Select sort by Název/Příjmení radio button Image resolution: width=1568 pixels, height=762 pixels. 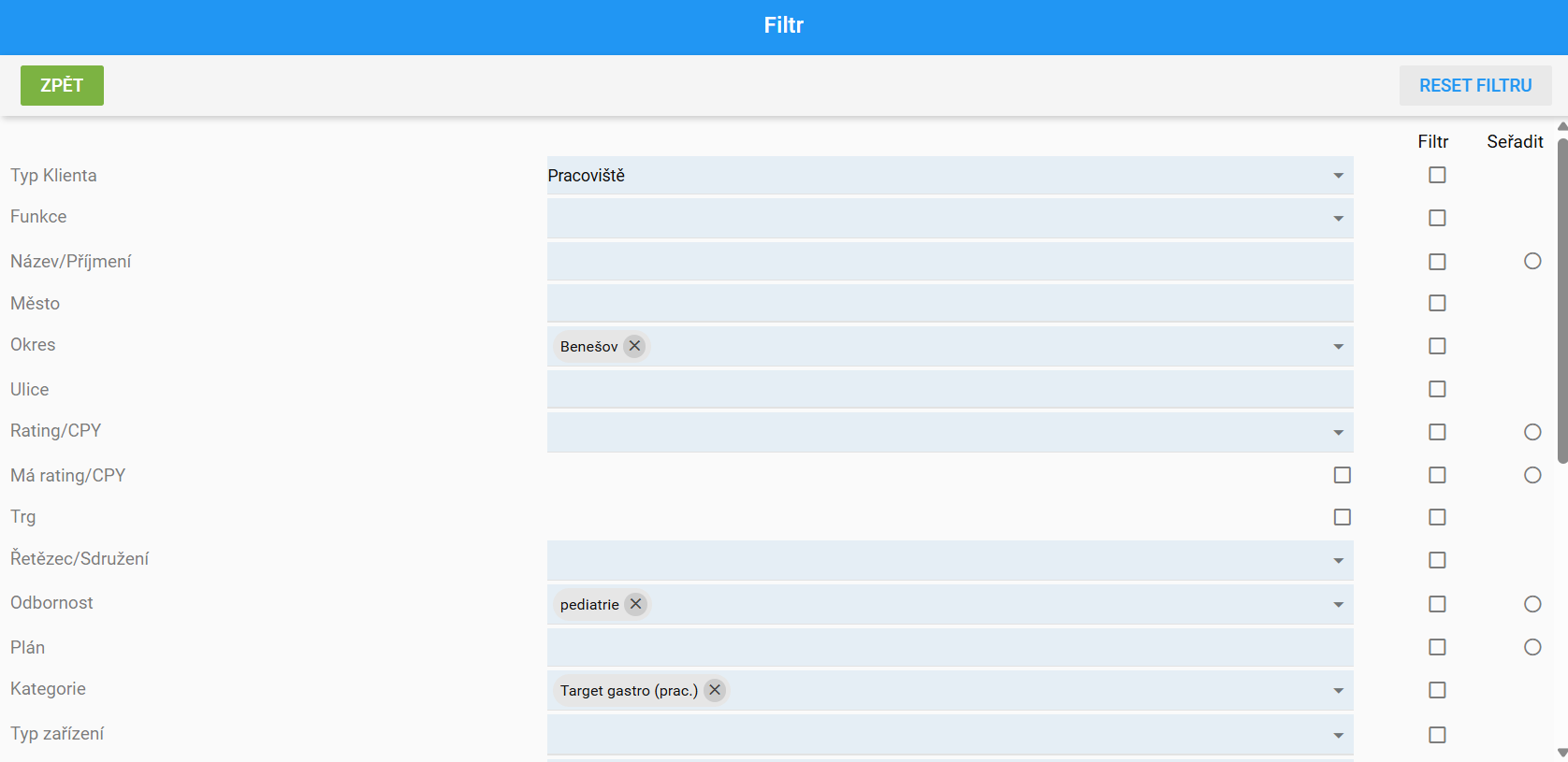1532,261
